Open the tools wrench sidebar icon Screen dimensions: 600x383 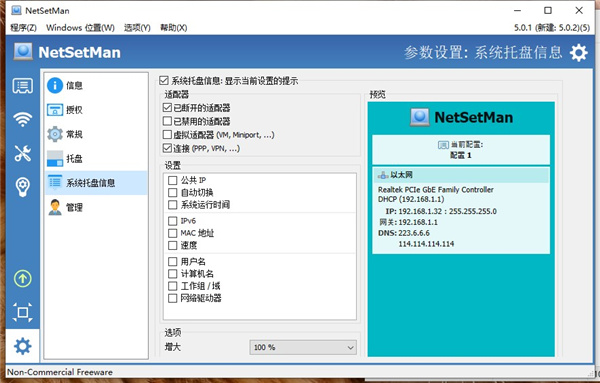[x=23, y=153]
